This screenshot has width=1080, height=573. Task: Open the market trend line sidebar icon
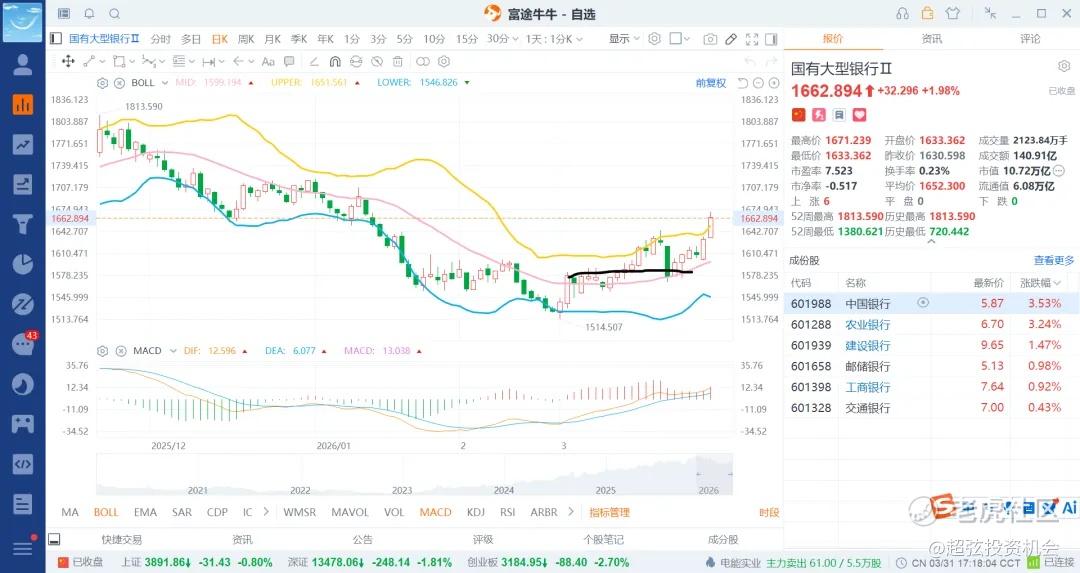click(23, 145)
